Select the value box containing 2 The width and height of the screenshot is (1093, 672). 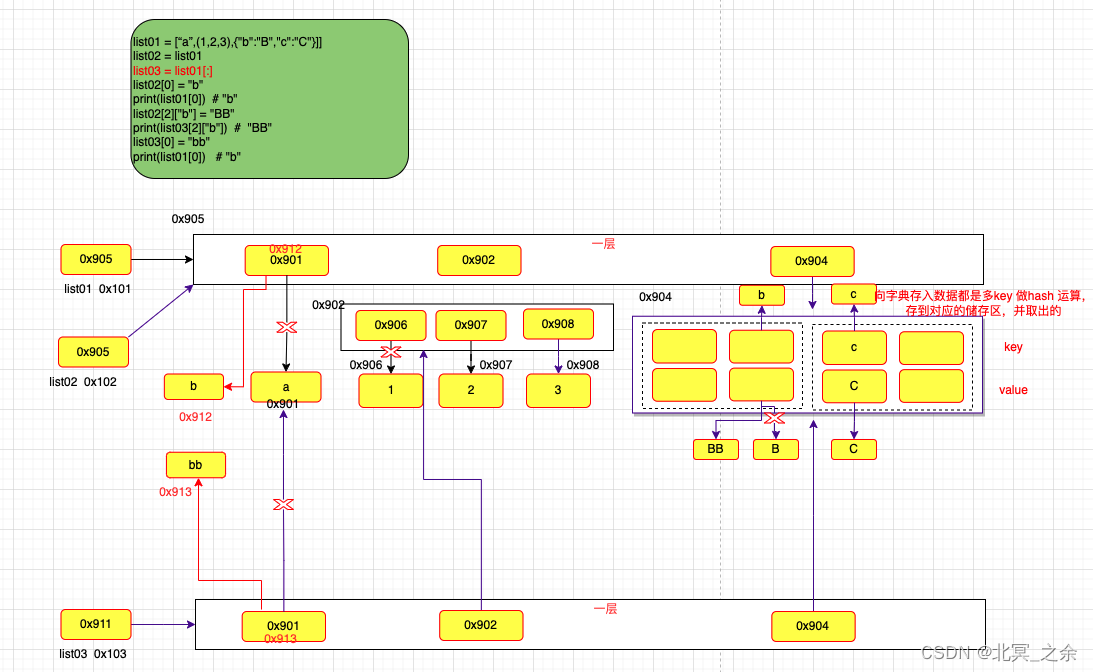point(471,390)
